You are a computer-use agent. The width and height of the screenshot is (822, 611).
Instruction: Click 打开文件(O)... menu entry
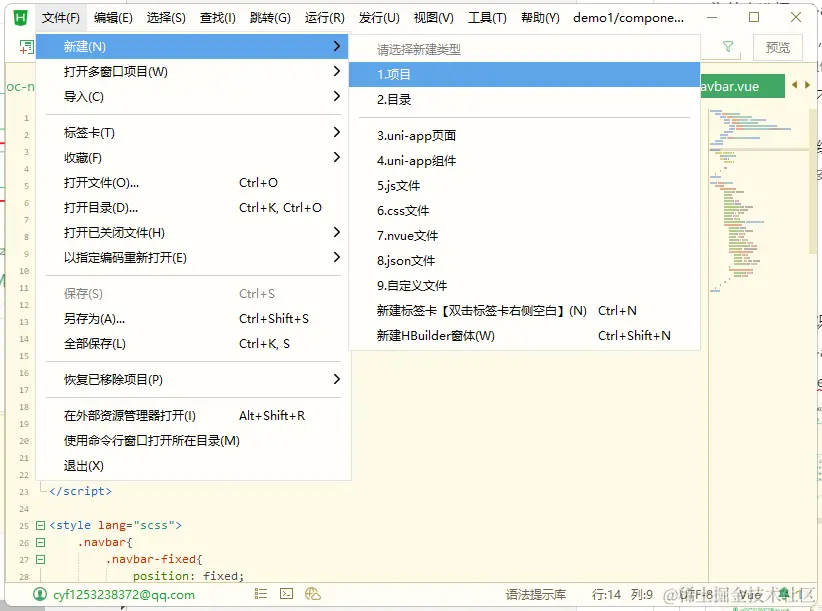tap(192, 182)
